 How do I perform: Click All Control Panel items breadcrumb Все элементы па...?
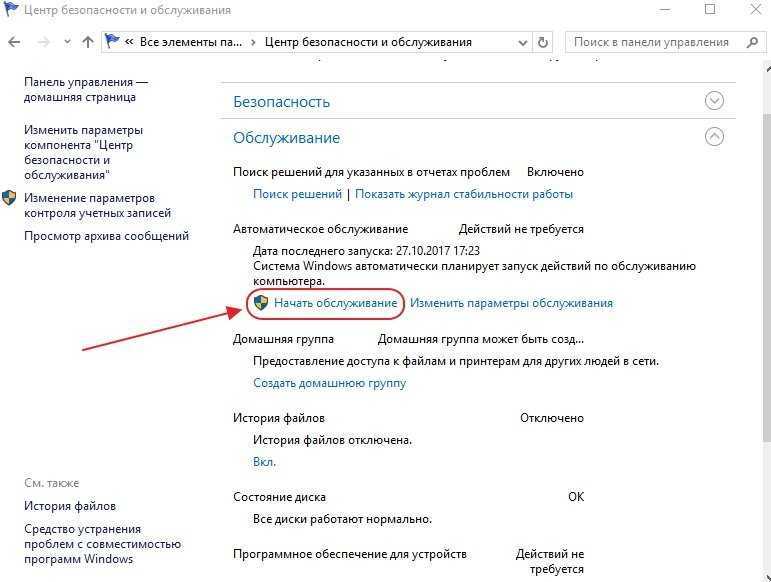coord(191,42)
